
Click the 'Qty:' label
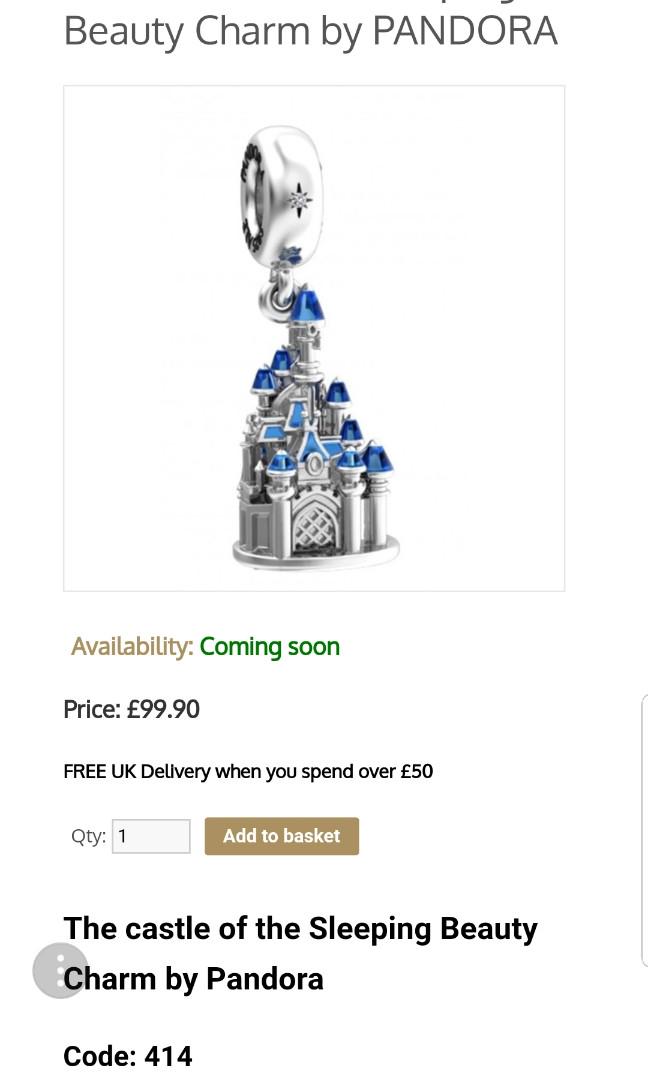point(88,836)
